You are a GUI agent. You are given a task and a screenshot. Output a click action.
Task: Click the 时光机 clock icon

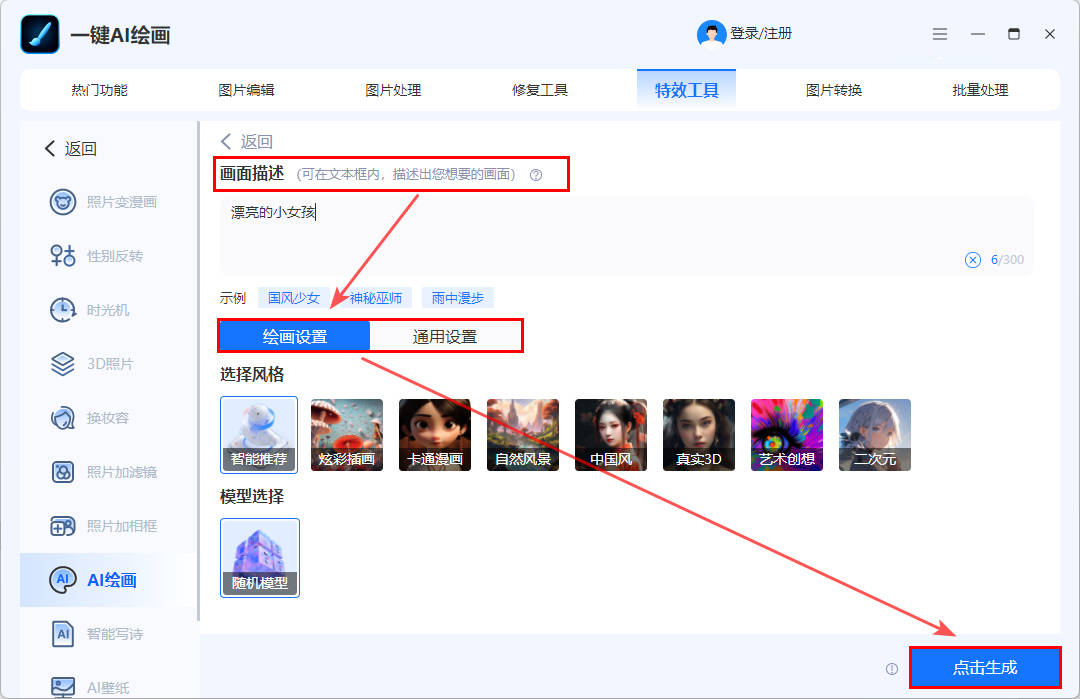[x=63, y=310]
